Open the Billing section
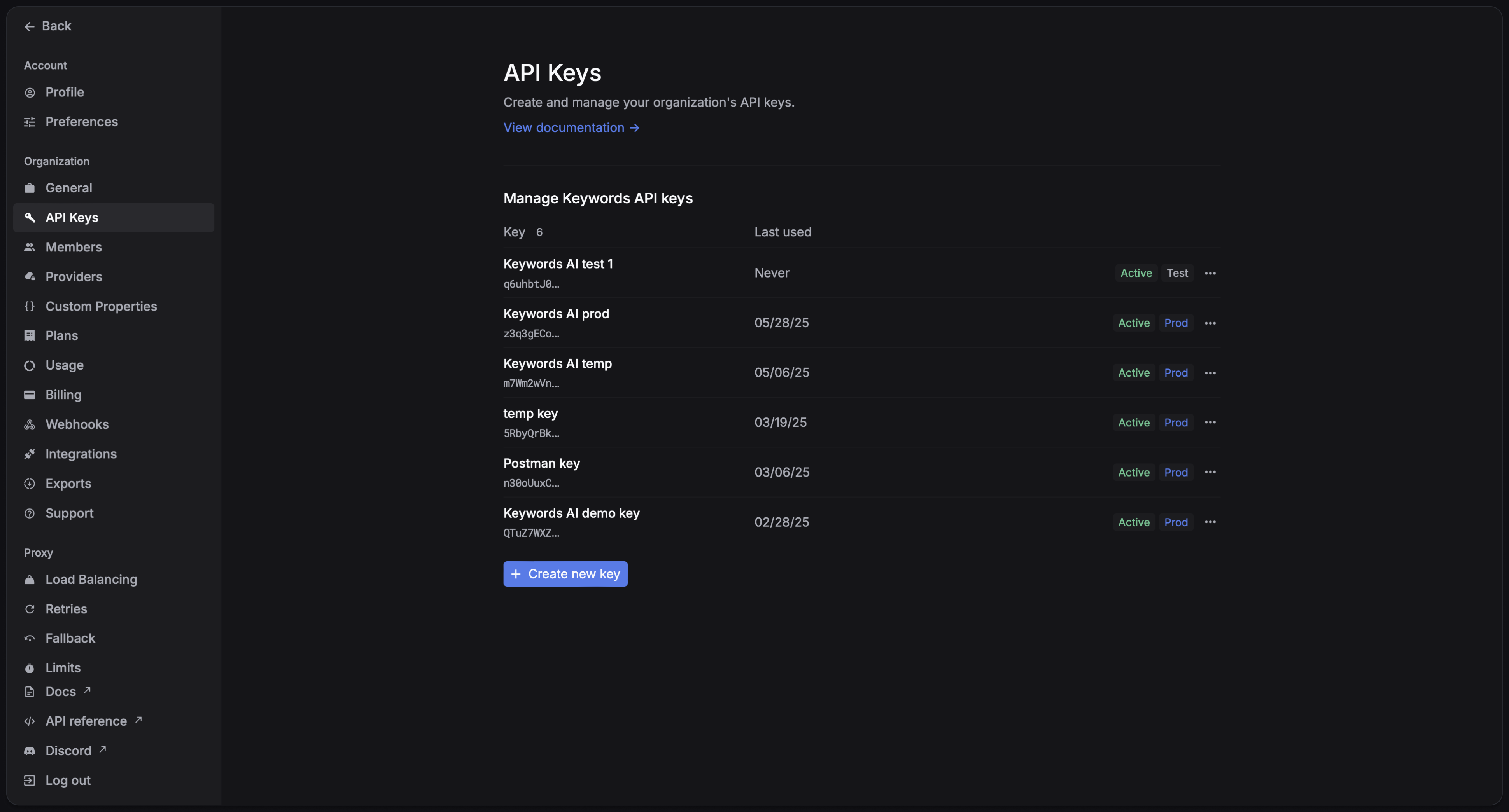 (114, 395)
